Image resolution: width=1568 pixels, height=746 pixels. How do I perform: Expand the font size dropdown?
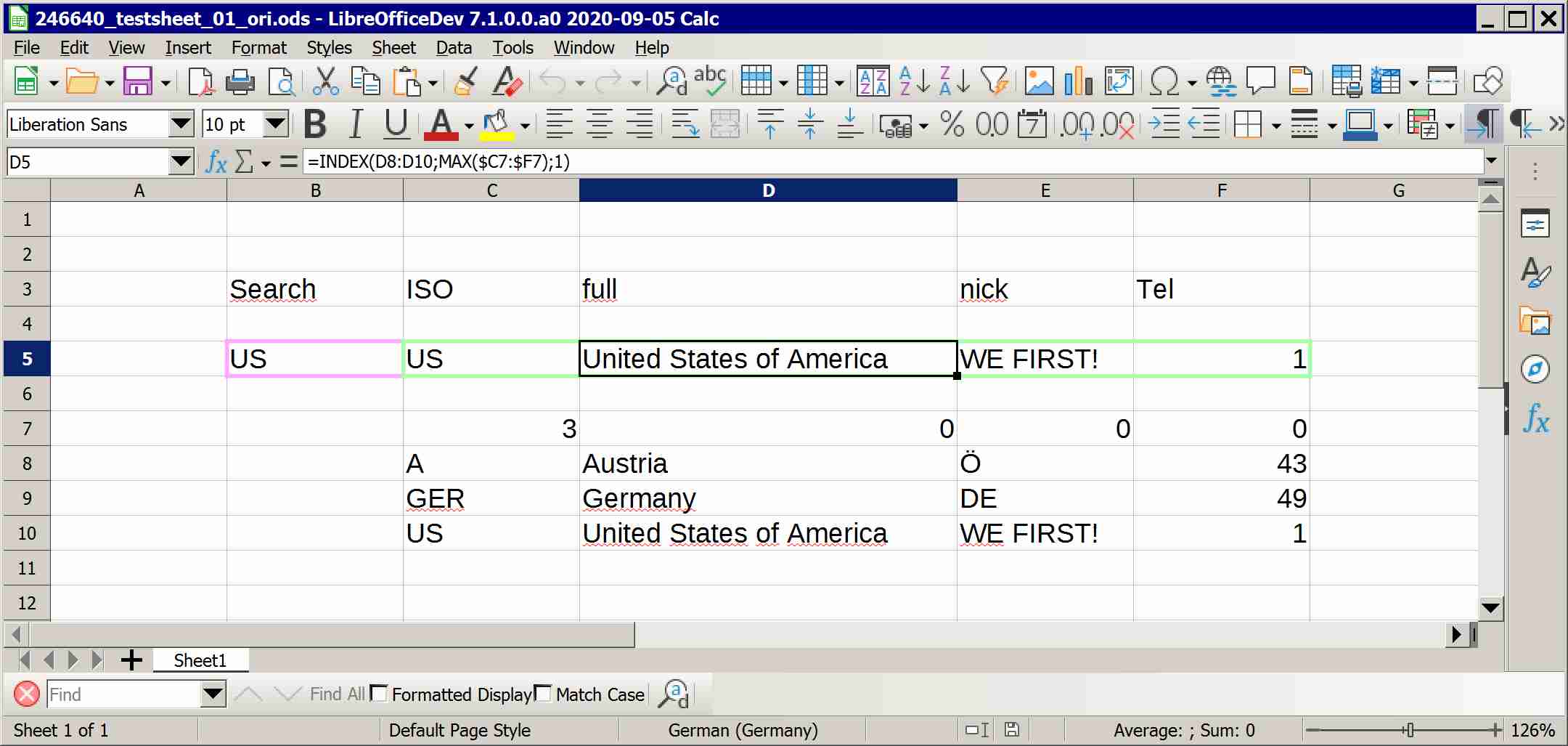[274, 123]
